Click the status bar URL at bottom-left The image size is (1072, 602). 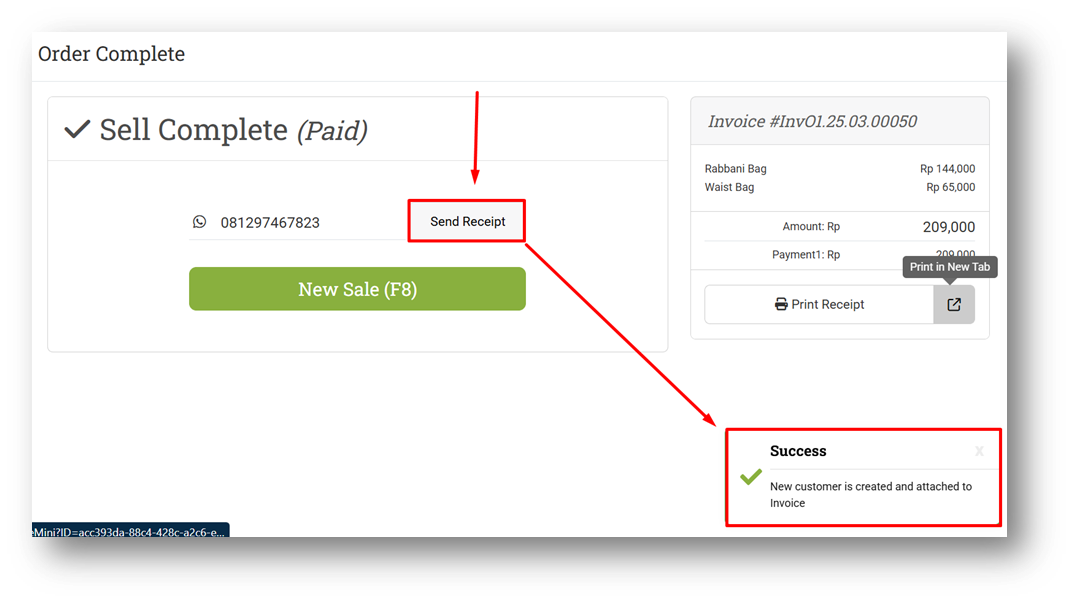[x=130, y=532]
